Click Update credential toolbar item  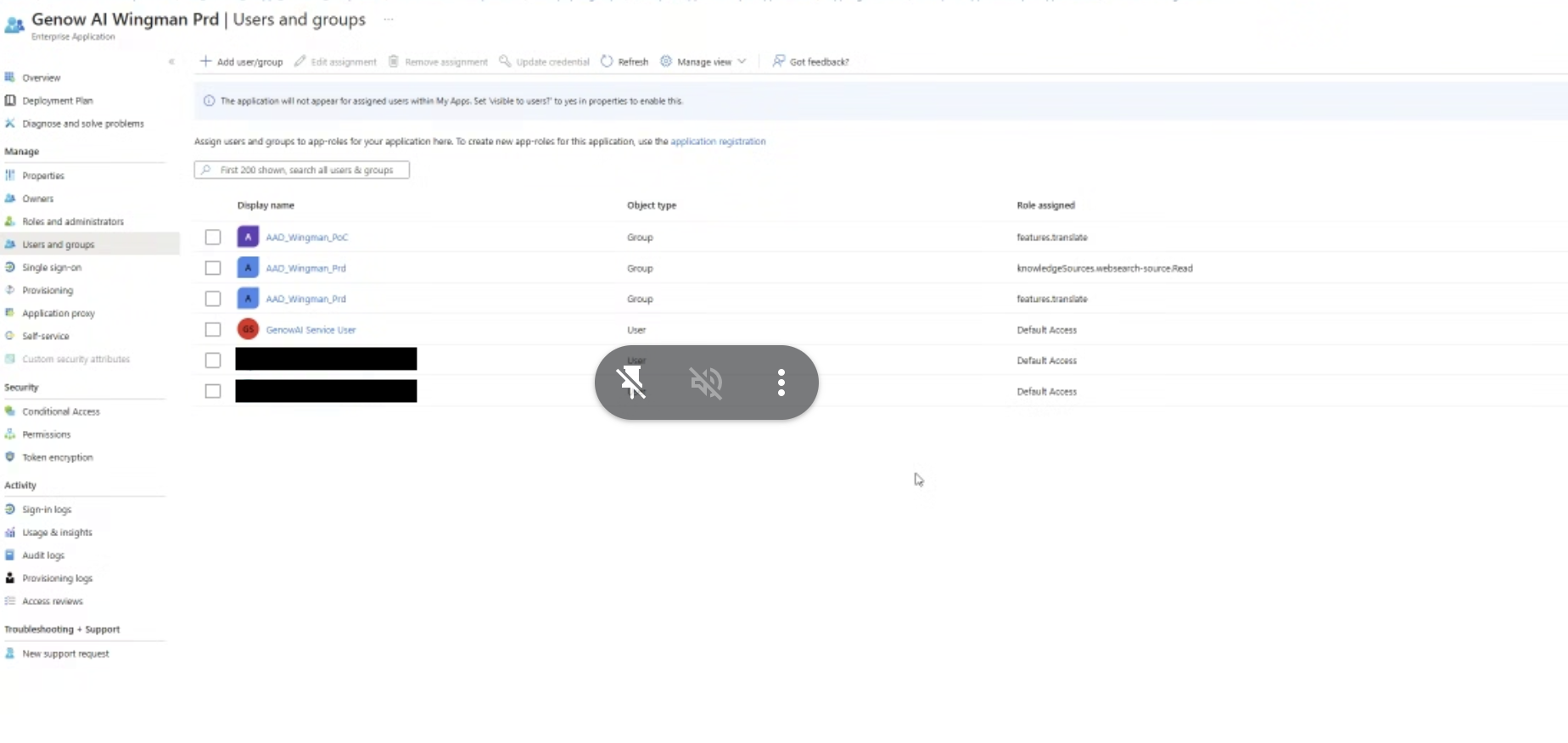coord(544,62)
